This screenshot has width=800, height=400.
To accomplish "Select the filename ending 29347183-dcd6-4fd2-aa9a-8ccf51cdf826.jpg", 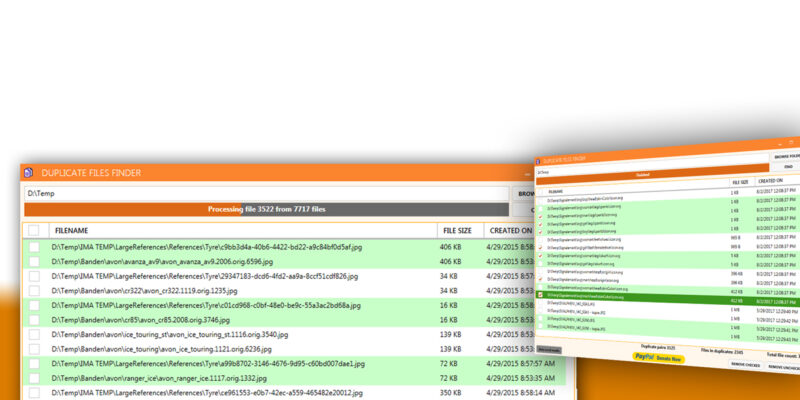I will pos(205,277).
